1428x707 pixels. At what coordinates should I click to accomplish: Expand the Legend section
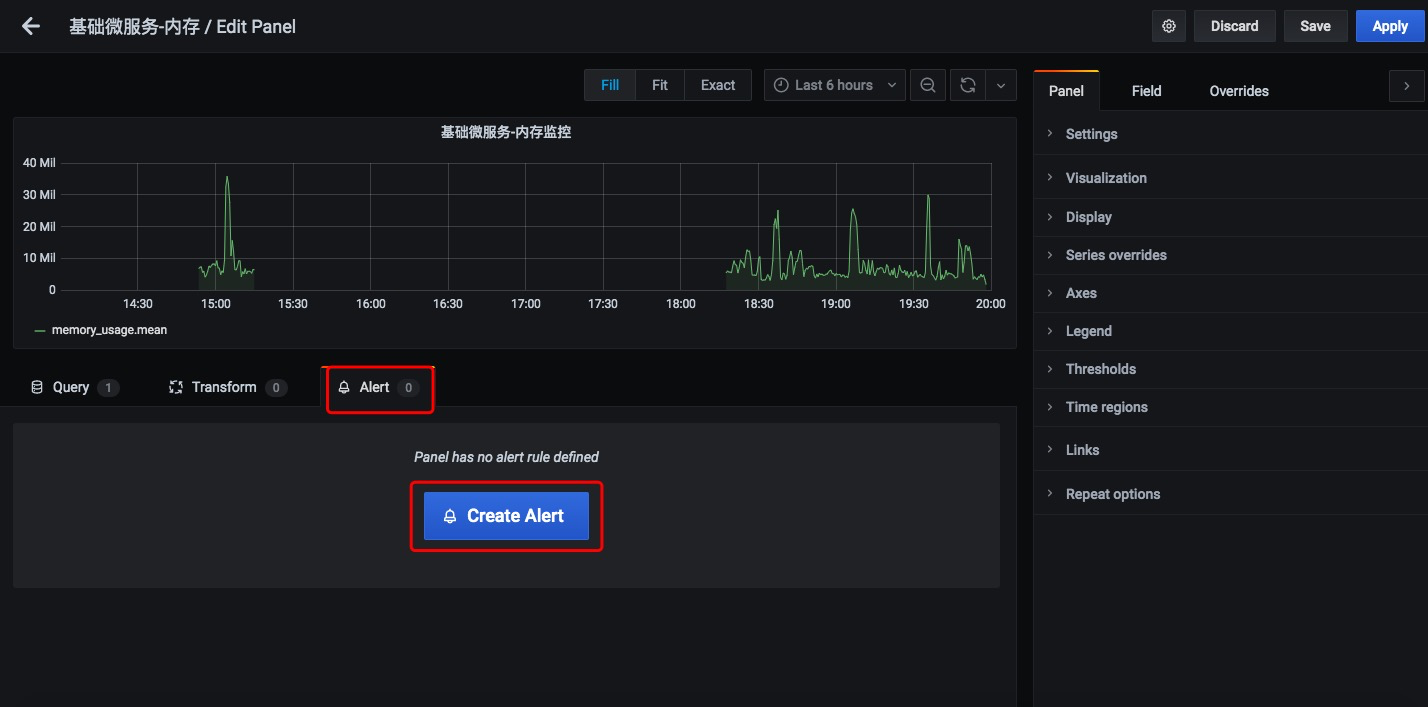click(1231, 331)
